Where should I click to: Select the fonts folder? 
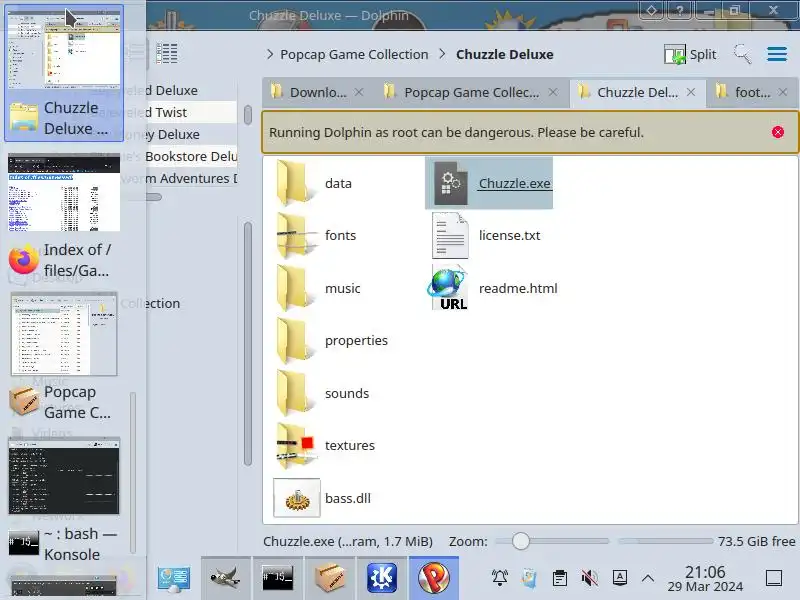(x=316, y=236)
